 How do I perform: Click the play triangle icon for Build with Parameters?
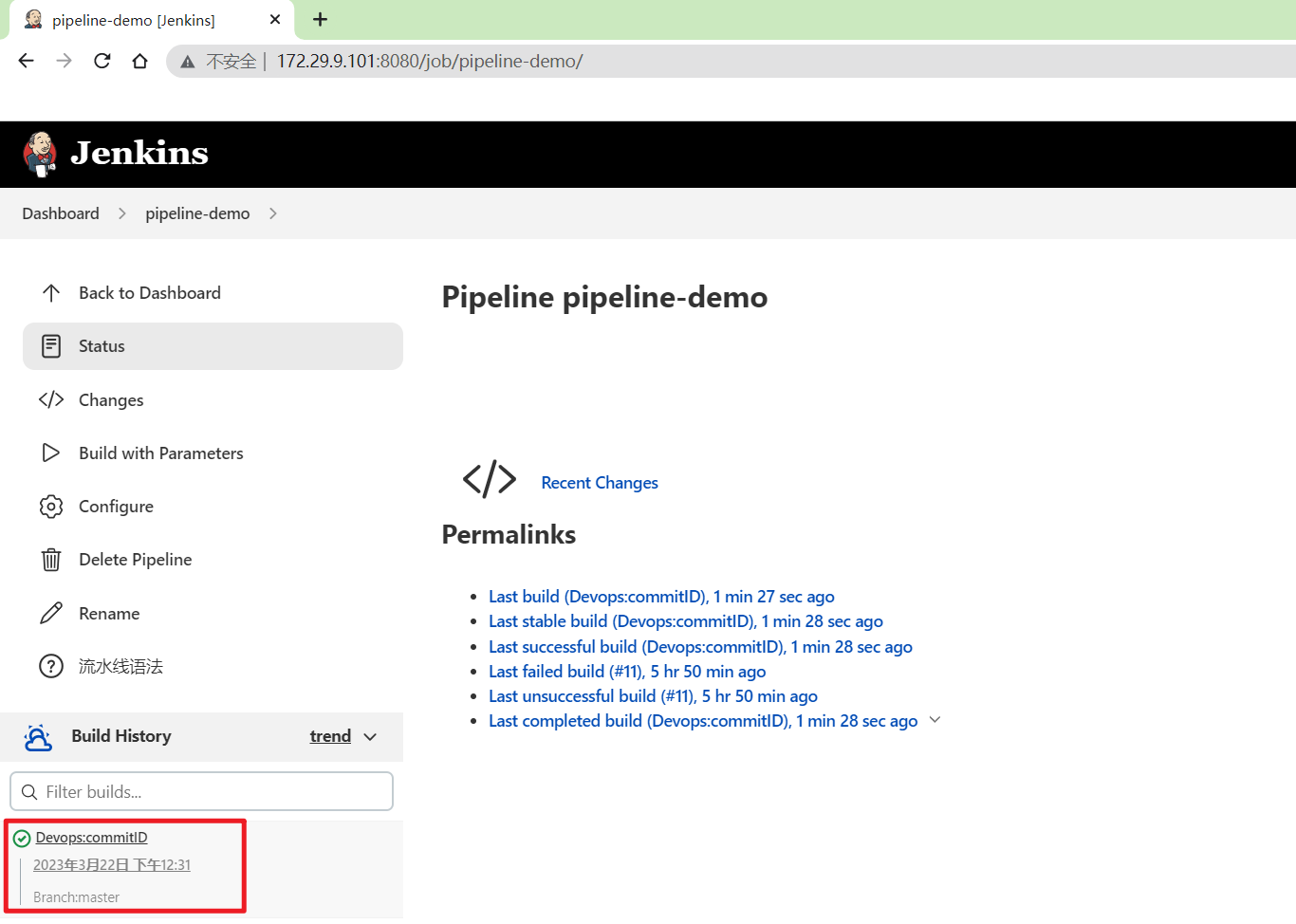51,453
